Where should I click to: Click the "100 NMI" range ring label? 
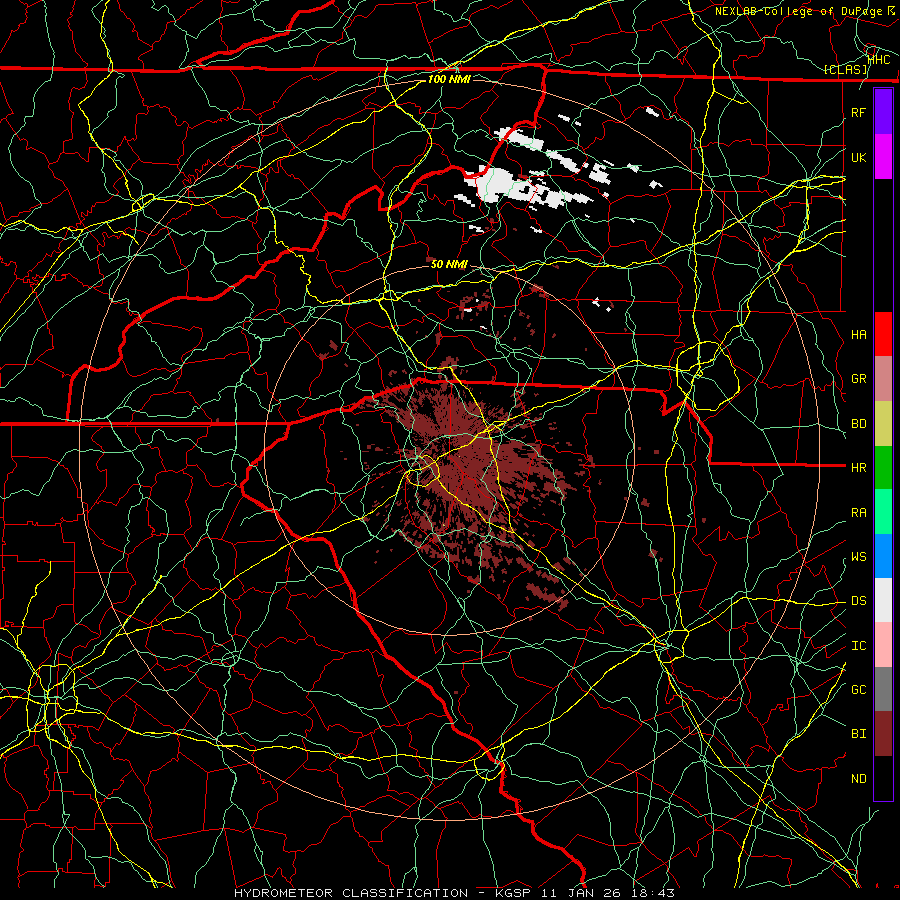(449, 79)
